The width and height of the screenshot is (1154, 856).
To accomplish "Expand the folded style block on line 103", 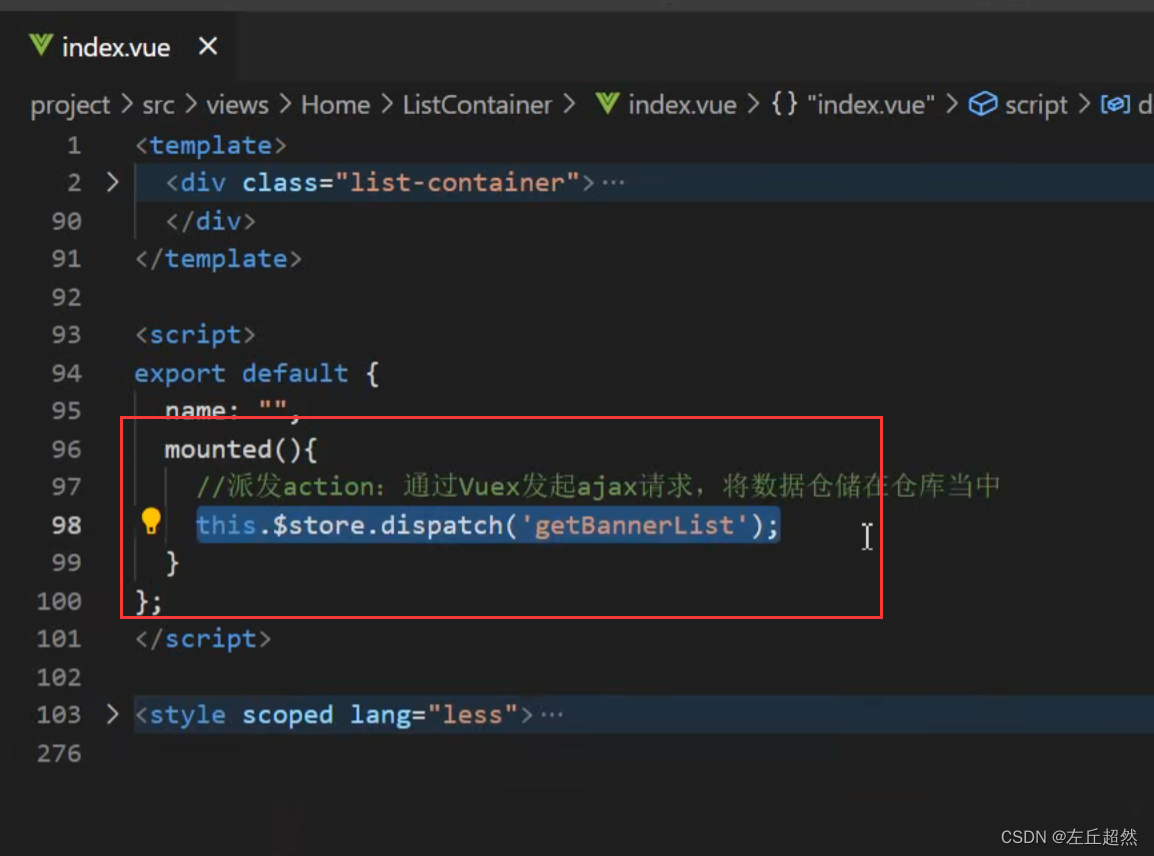I will point(112,713).
